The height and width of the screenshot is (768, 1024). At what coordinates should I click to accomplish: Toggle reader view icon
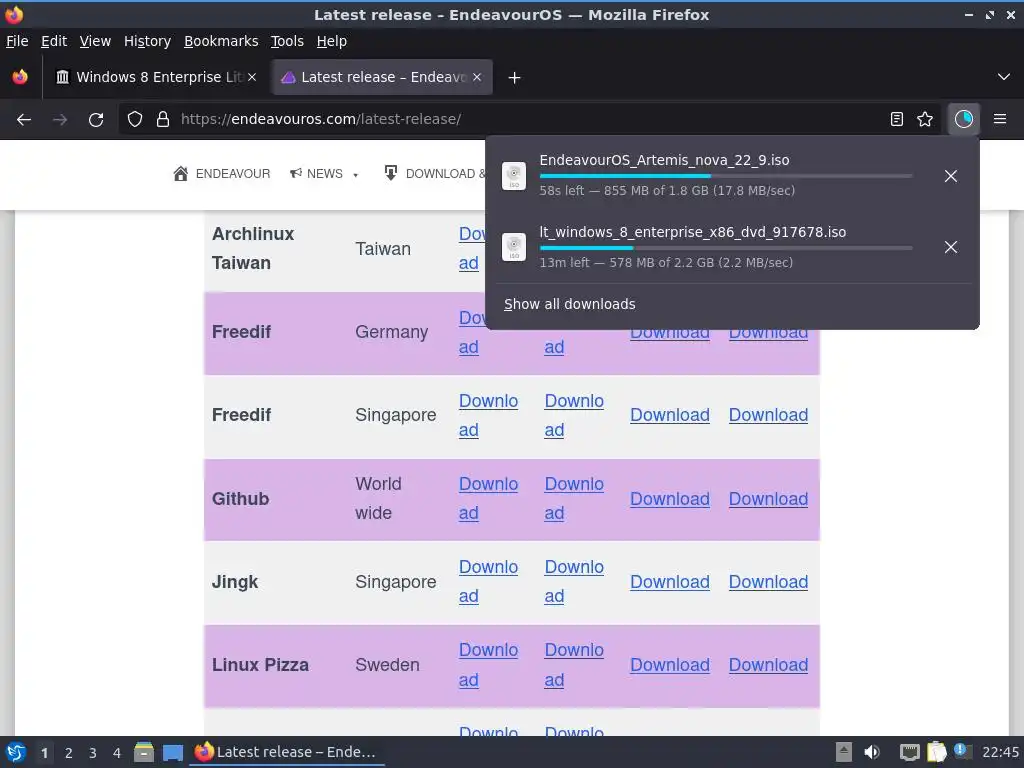pos(897,120)
